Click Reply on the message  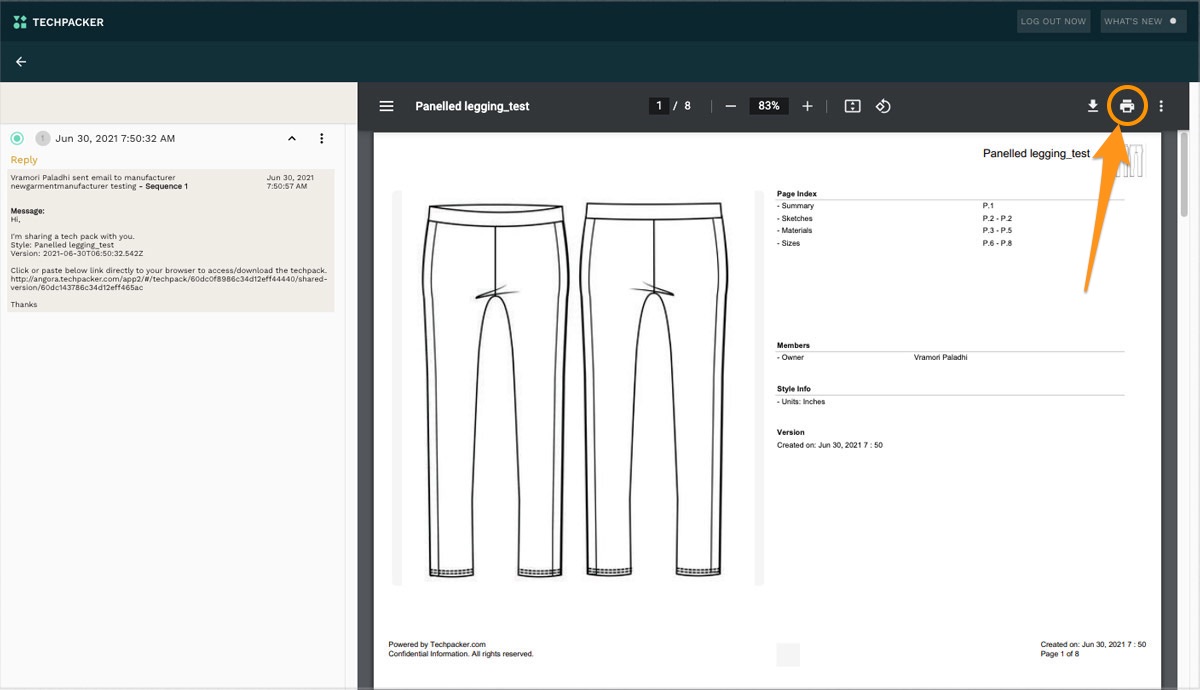click(24, 160)
